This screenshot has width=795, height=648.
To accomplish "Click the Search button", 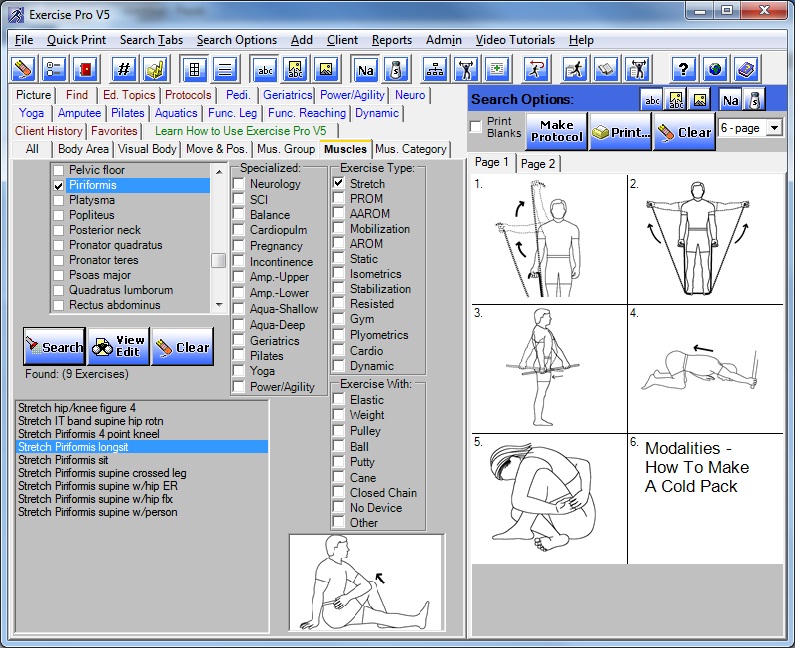I will click(x=54, y=346).
